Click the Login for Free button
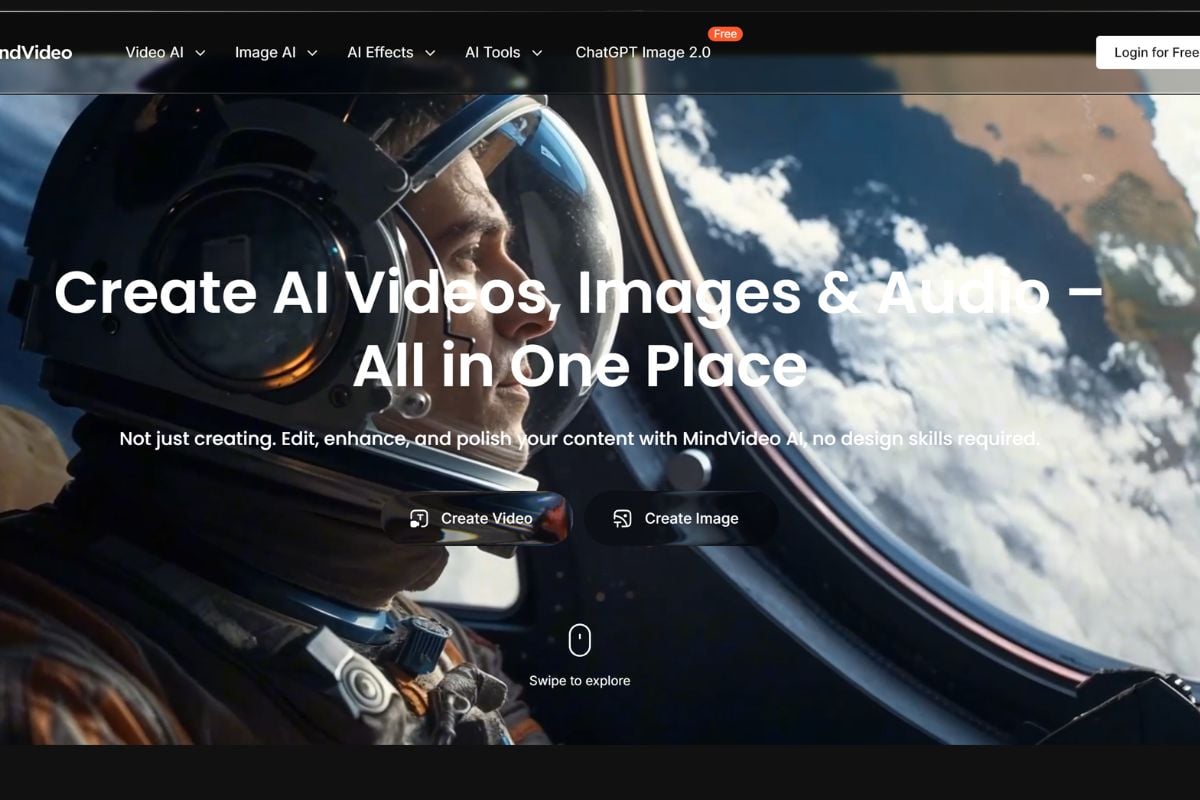The height and width of the screenshot is (800, 1200). click(x=1148, y=52)
